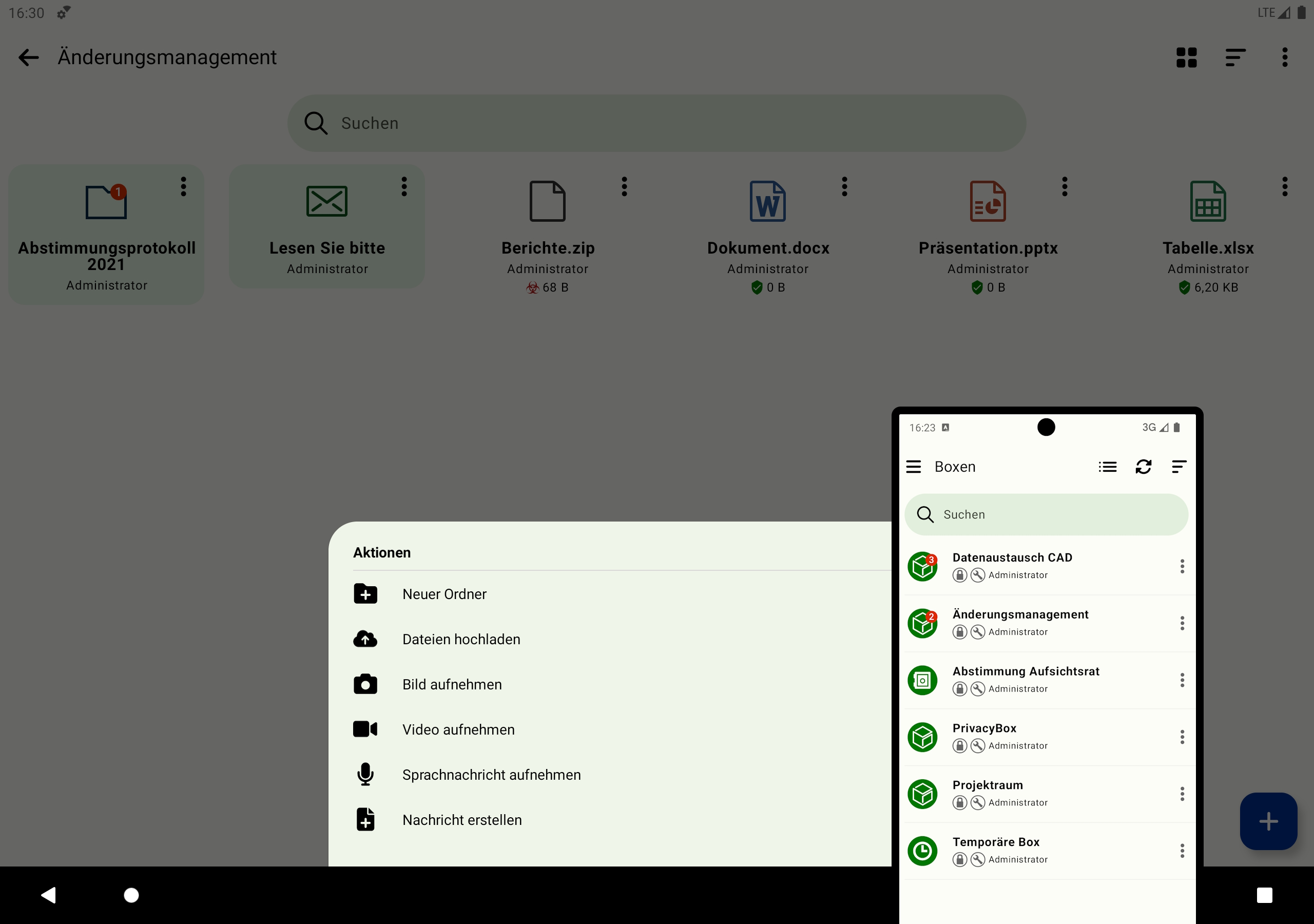Click the new message file icon

tap(365, 820)
